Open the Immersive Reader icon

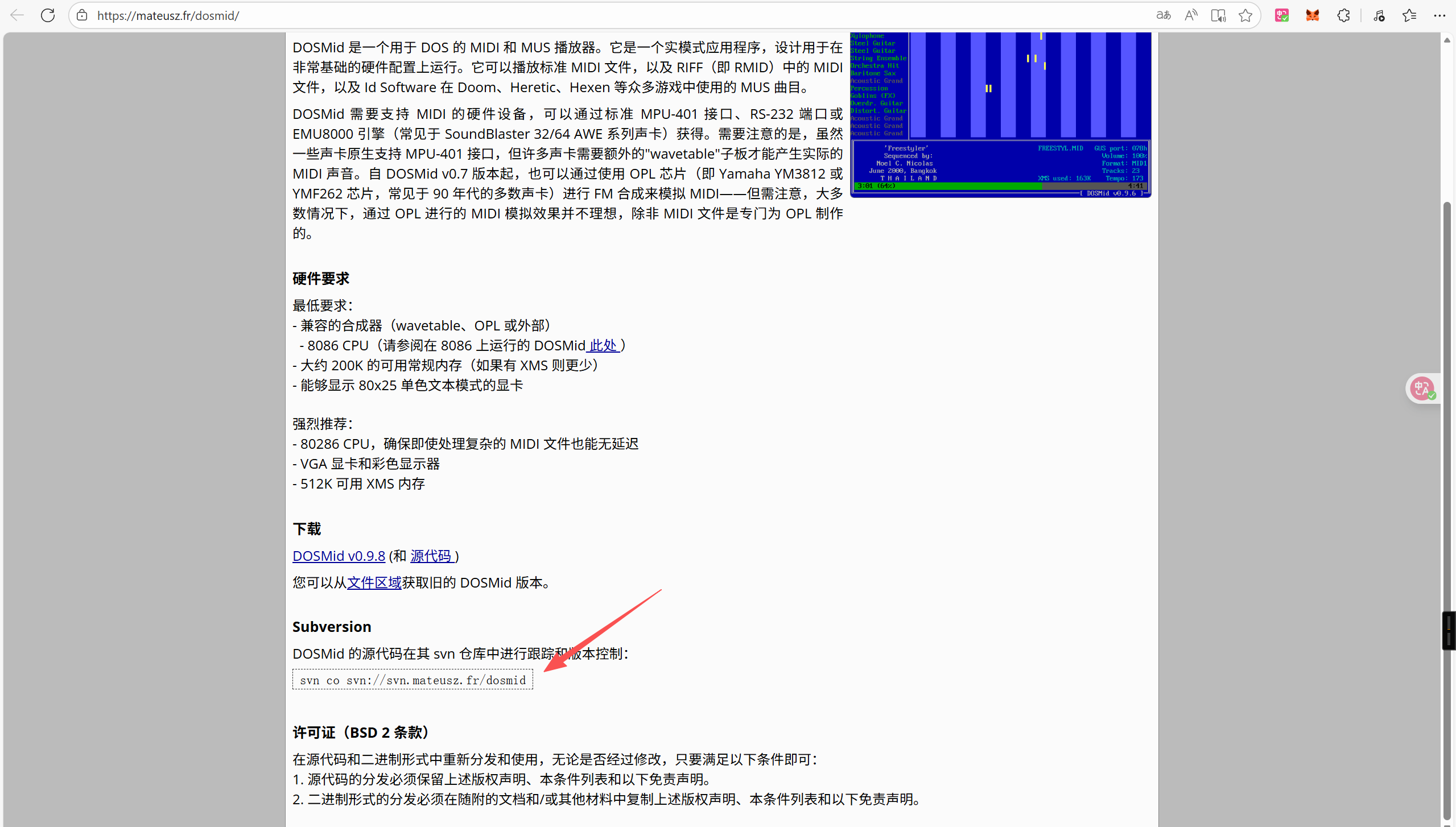click(1218, 15)
